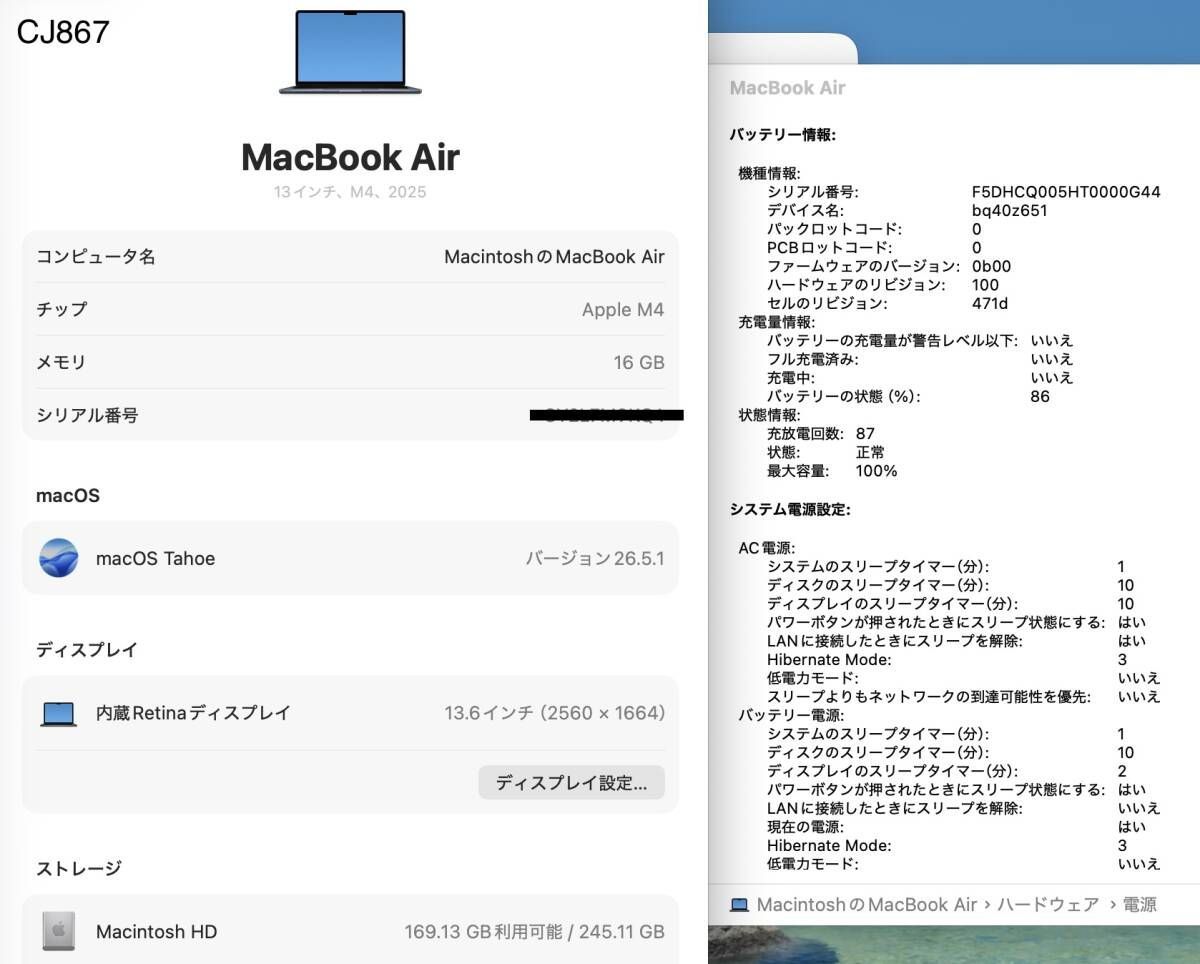This screenshot has width=1200, height=964.
Task: Click the built-in Retina display icon
Action: click(x=59, y=714)
